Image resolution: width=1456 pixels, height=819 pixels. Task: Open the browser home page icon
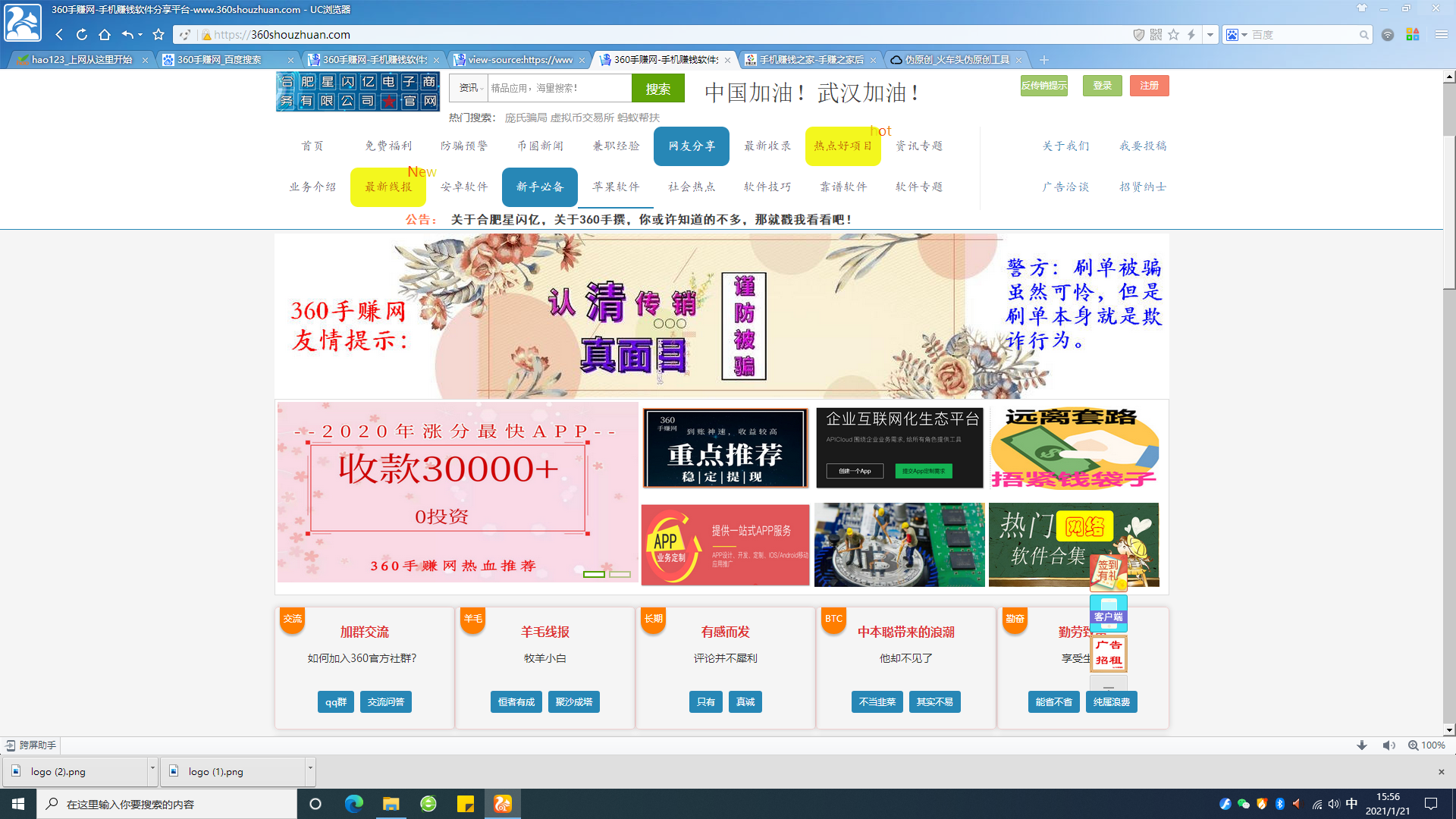(x=105, y=35)
